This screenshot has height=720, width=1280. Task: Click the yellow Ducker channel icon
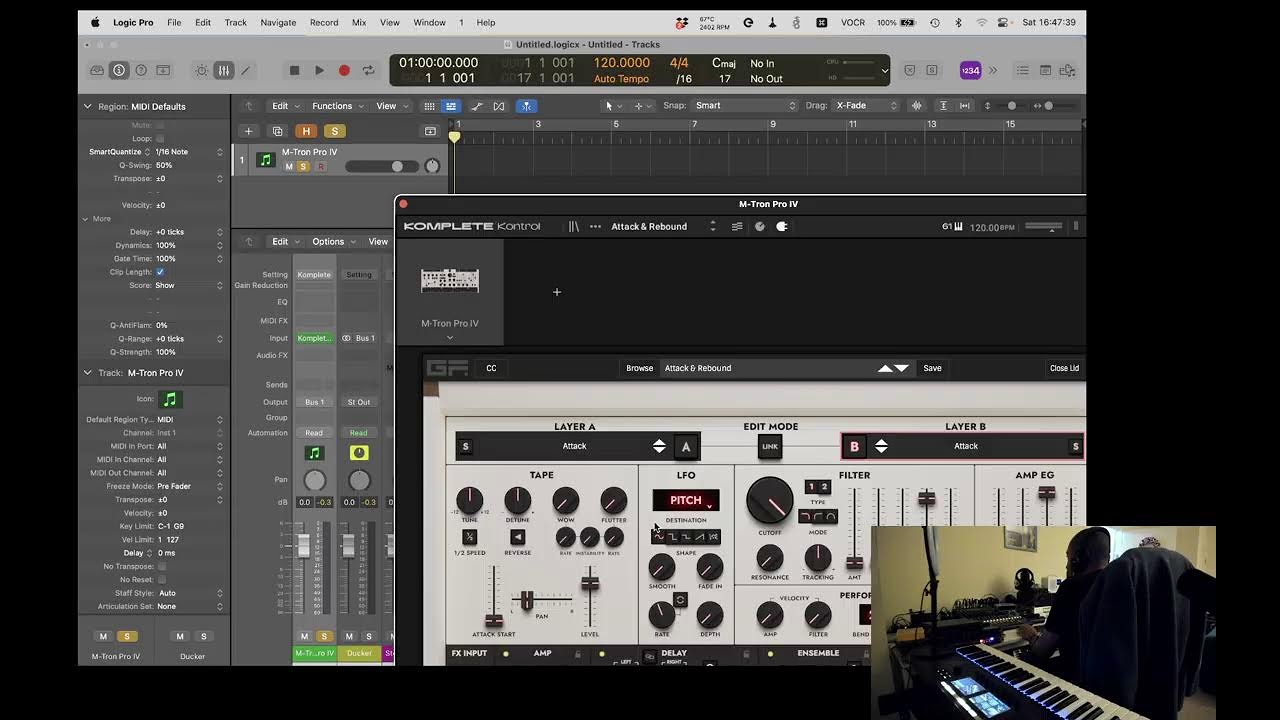coord(359,453)
